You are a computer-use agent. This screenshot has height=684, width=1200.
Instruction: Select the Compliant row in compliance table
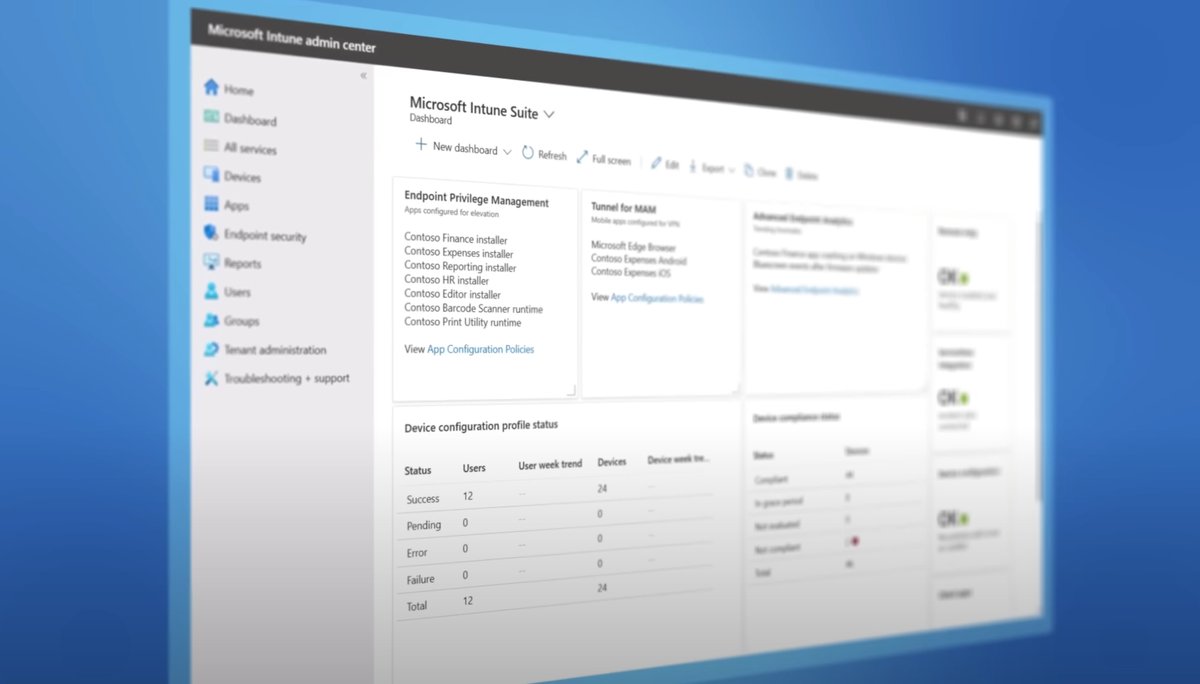click(x=835, y=477)
